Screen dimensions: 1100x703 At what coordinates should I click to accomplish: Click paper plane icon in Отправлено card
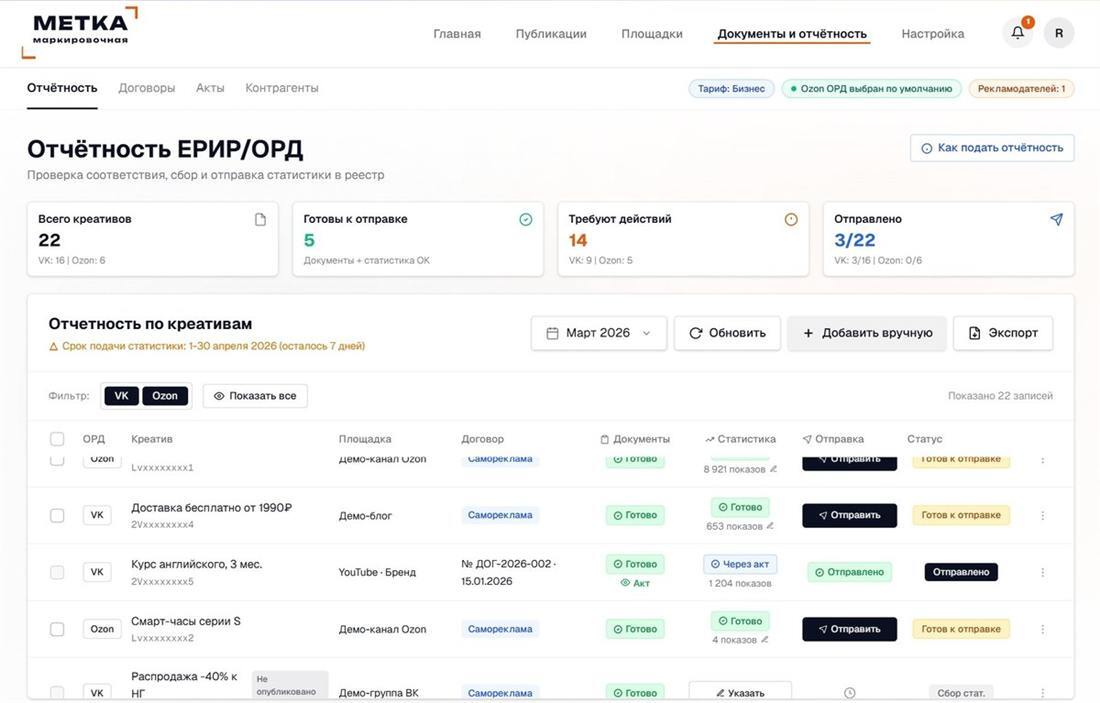(x=1056, y=220)
